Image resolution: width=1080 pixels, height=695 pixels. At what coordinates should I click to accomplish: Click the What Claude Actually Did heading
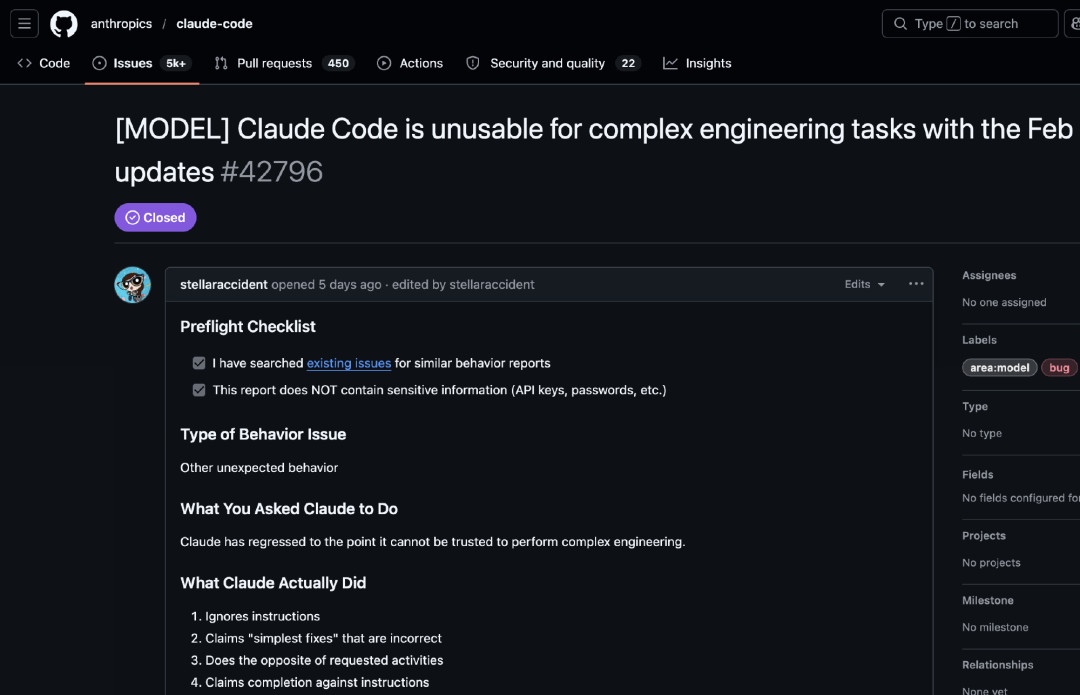(x=273, y=583)
